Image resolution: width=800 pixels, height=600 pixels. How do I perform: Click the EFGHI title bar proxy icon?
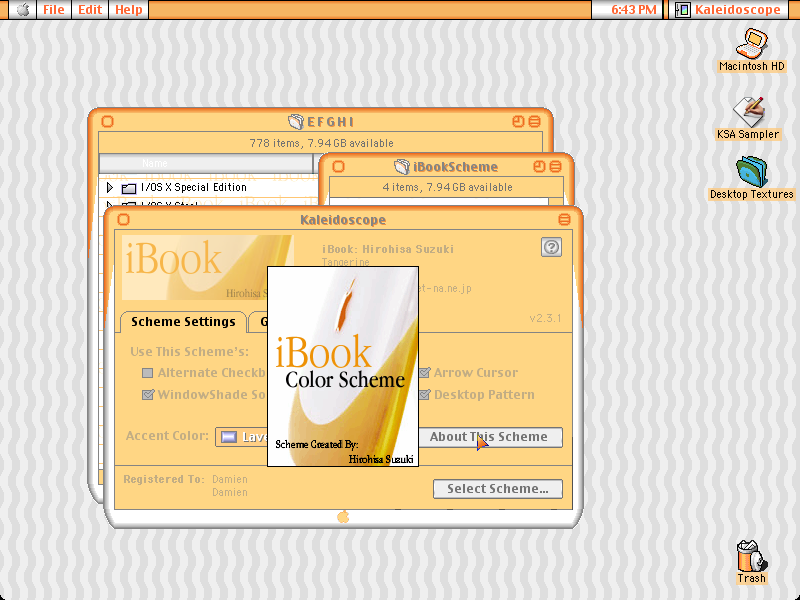coord(295,121)
